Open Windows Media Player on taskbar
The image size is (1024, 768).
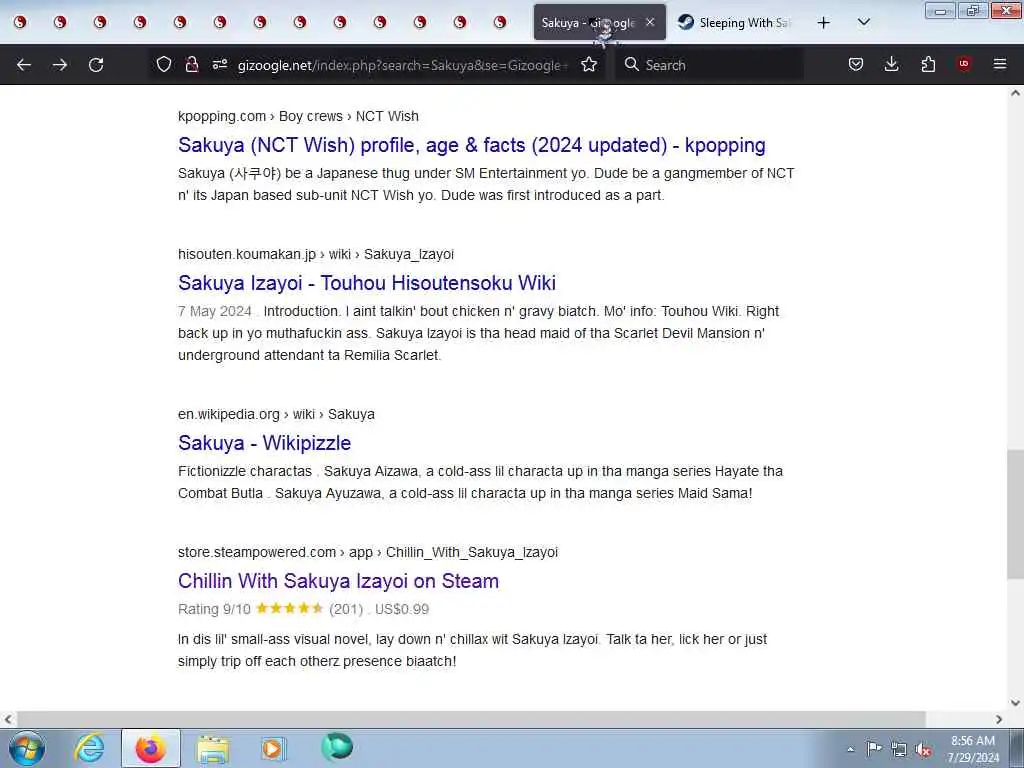point(273,748)
